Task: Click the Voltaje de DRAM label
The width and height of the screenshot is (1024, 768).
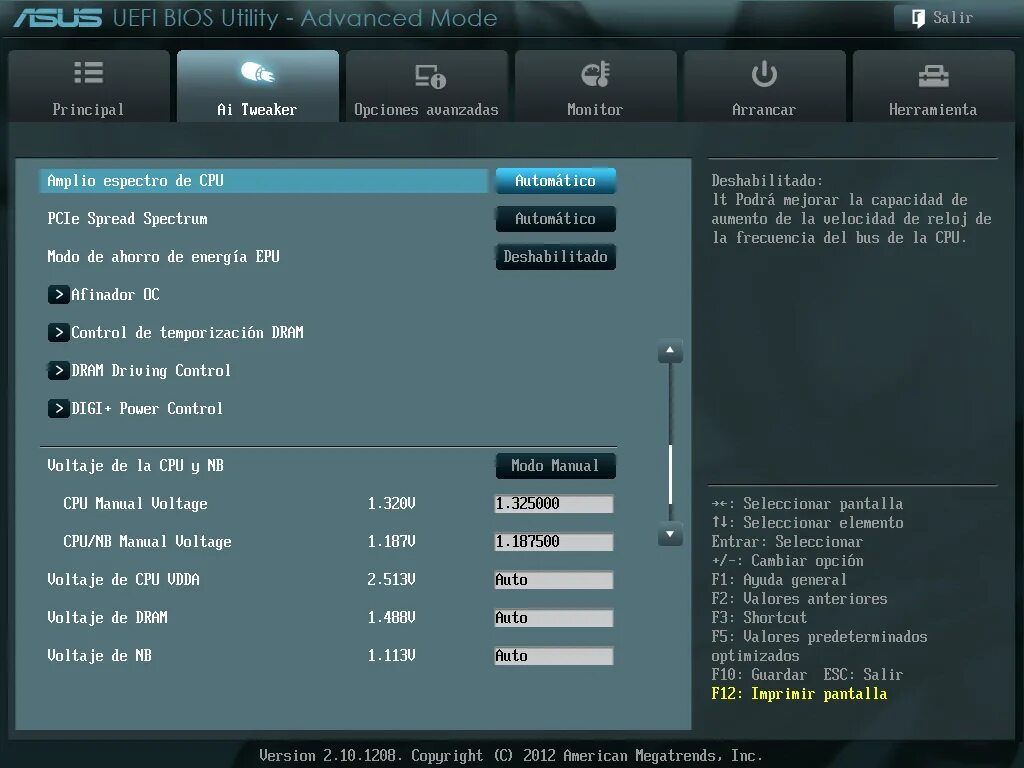Action: 108,617
